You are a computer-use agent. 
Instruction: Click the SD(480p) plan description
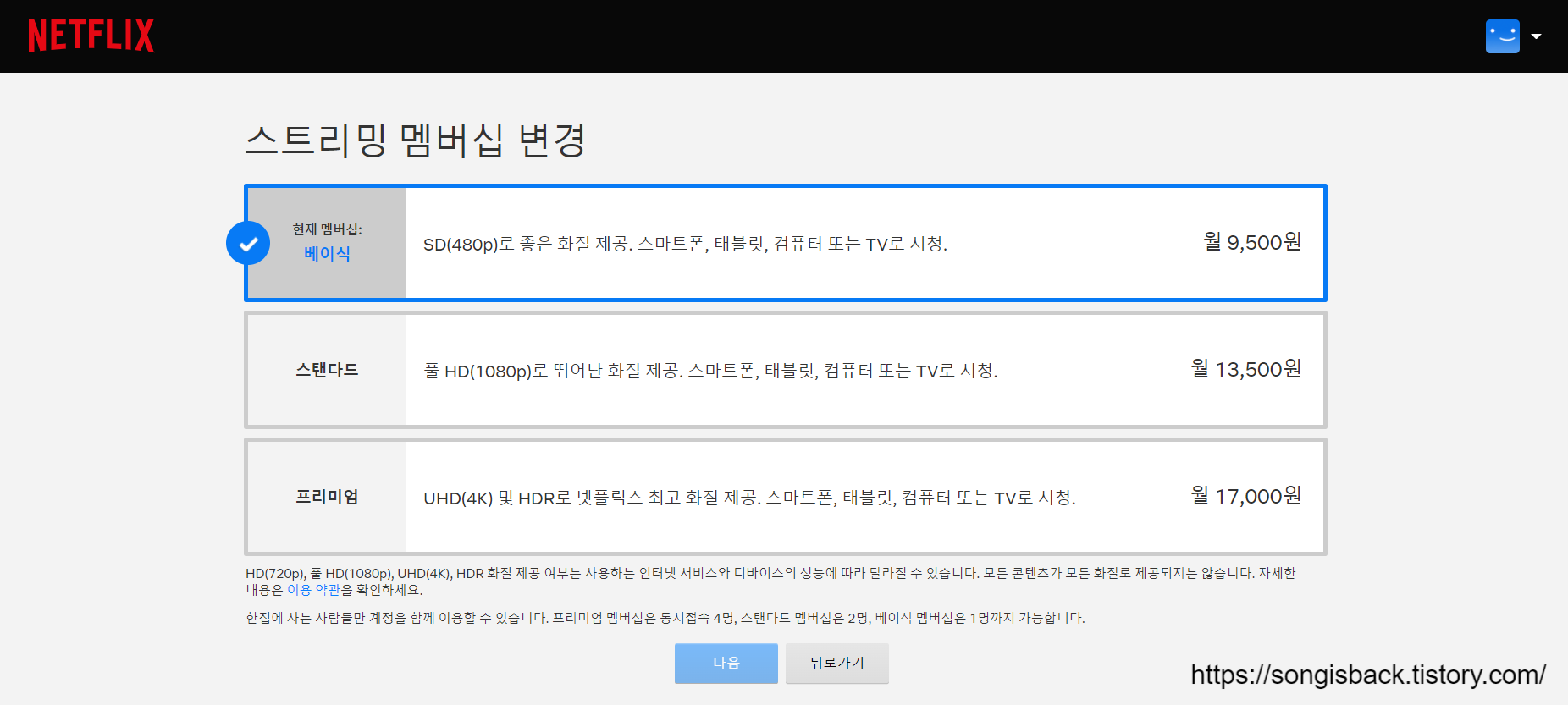point(685,244)
